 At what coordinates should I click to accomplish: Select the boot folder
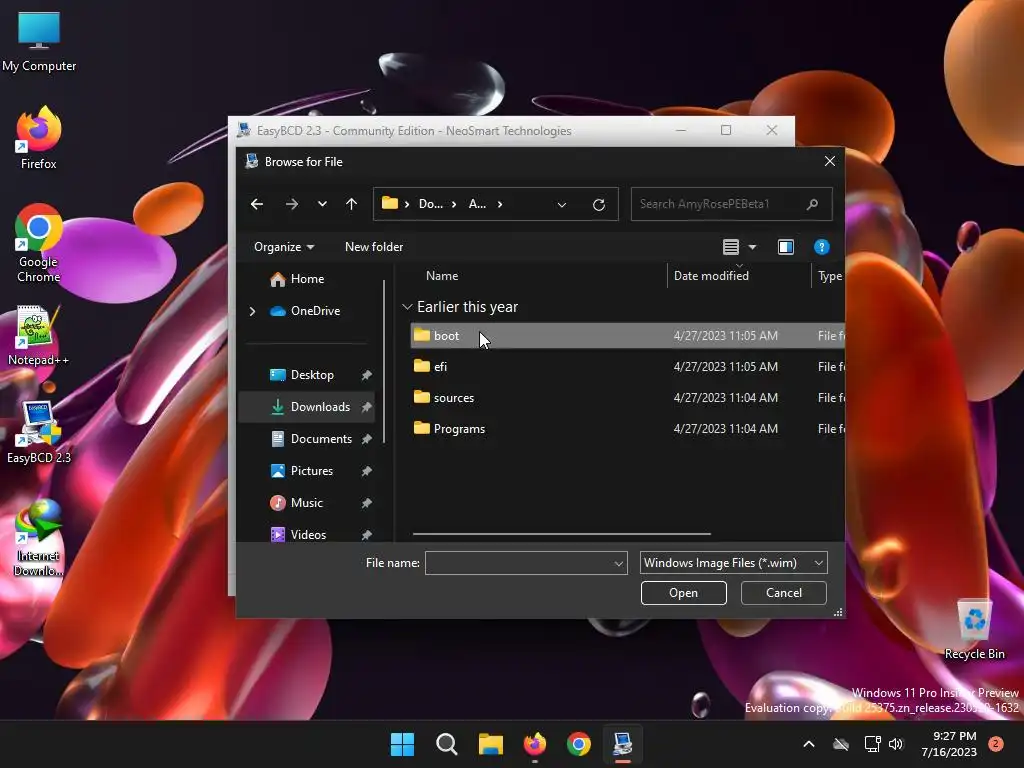(x=627, y=336)
